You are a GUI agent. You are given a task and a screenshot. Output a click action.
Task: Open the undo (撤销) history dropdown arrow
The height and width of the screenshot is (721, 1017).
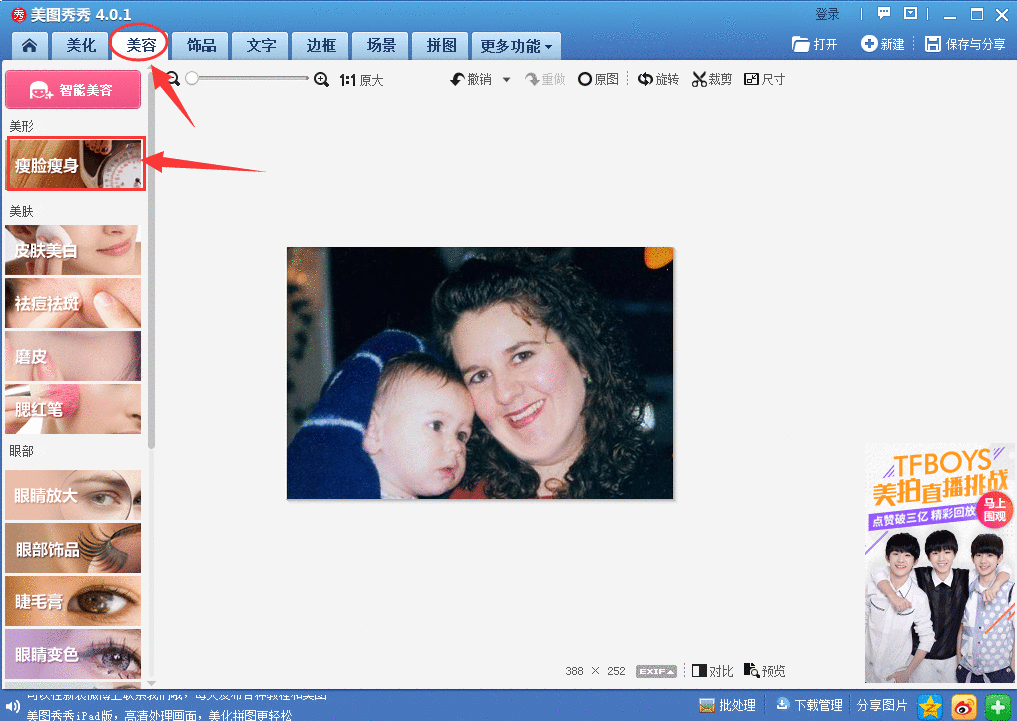(x=506, y=80)
